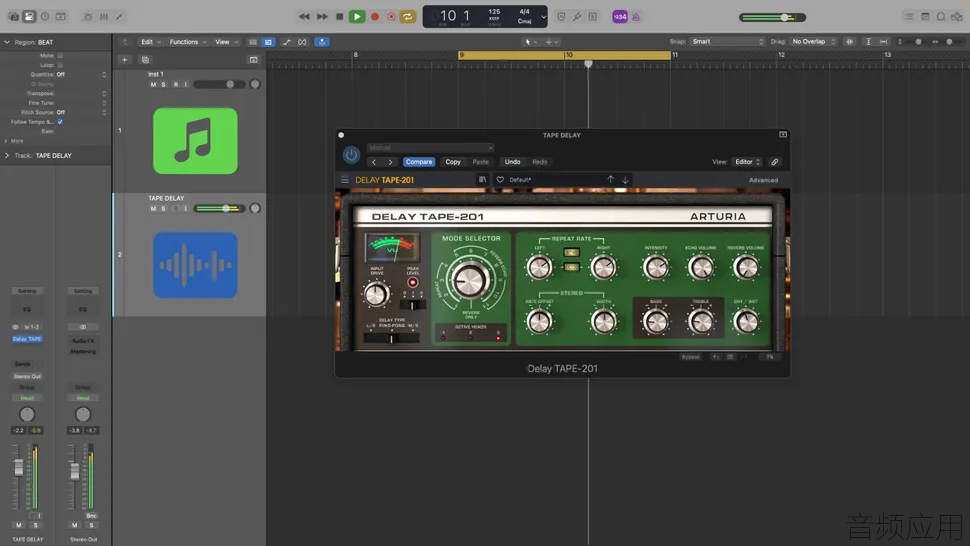Add a new track with plus button

tap(124, 60)
